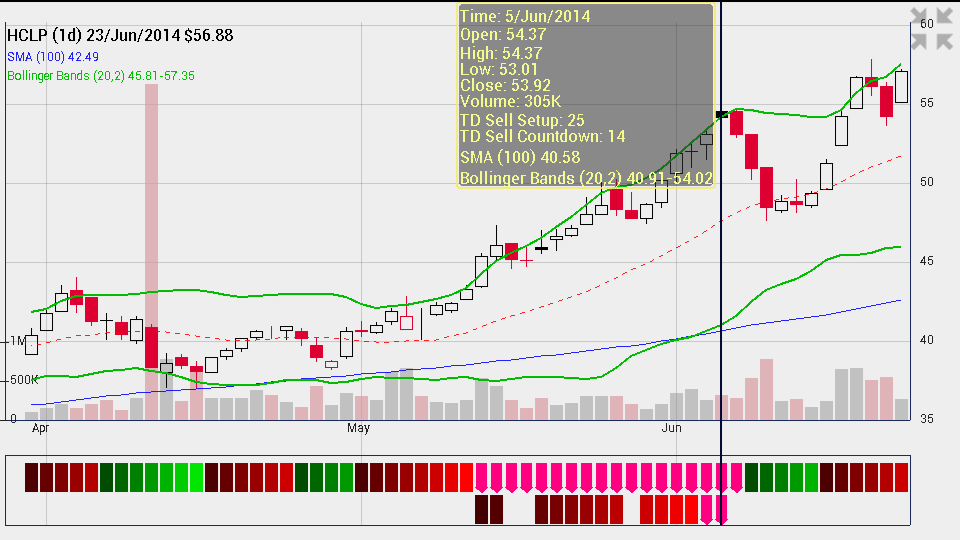The height and width of the screenshot is (540, 960).
Task: Click SMA (100) 40.58 in the tooltip
Action: point(520,157)
